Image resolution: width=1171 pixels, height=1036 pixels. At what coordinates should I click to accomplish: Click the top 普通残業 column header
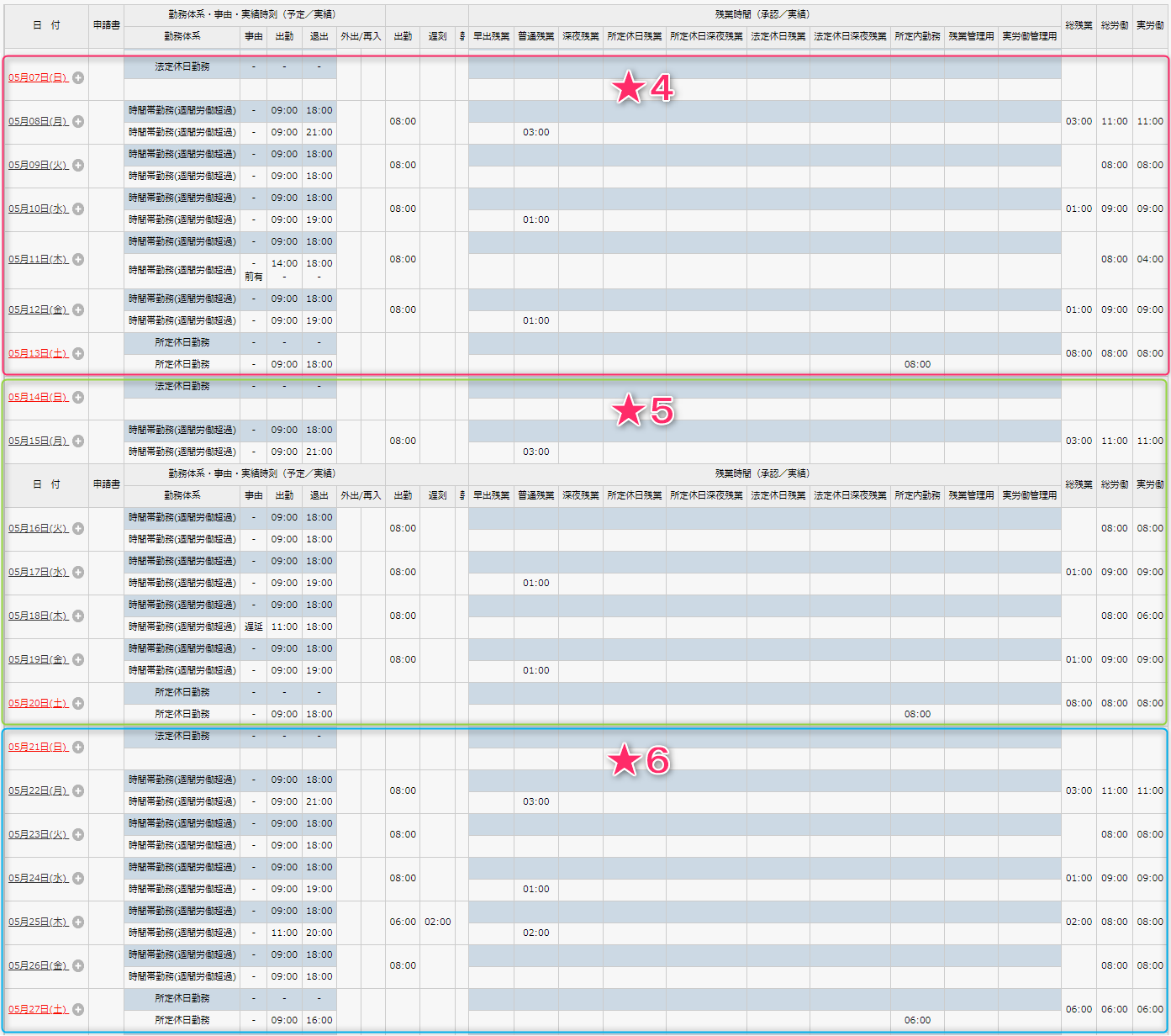[535, 36]
